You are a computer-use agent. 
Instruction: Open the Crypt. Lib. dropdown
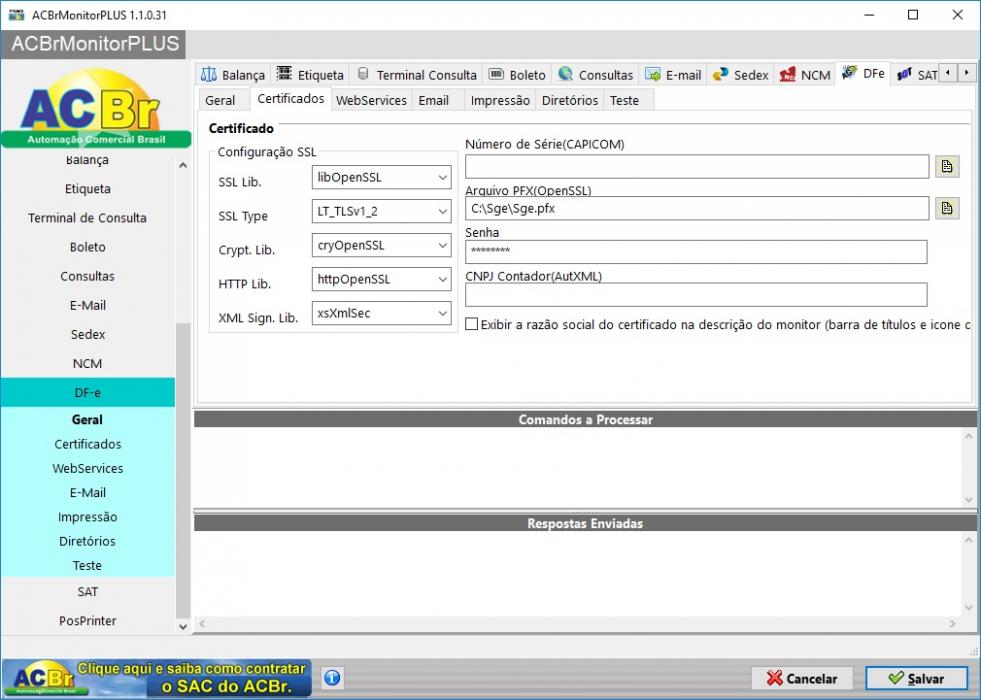click(443, 245)
